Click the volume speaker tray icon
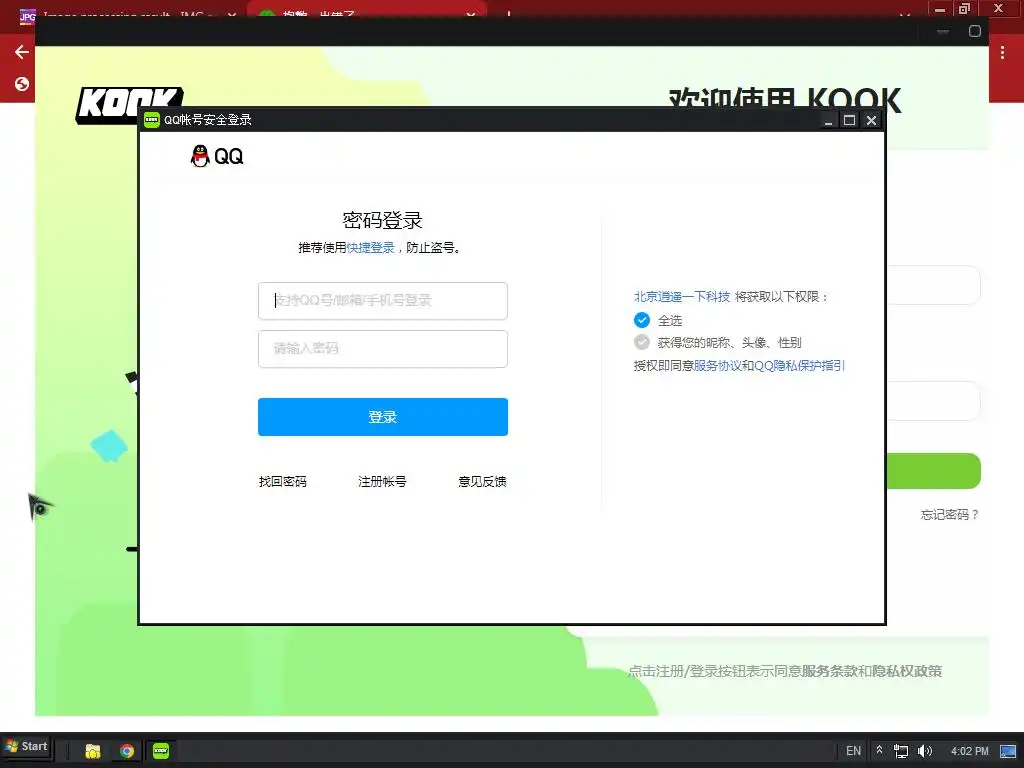The height and width of the screenshot is (768, 1024). tap(925, 752)
